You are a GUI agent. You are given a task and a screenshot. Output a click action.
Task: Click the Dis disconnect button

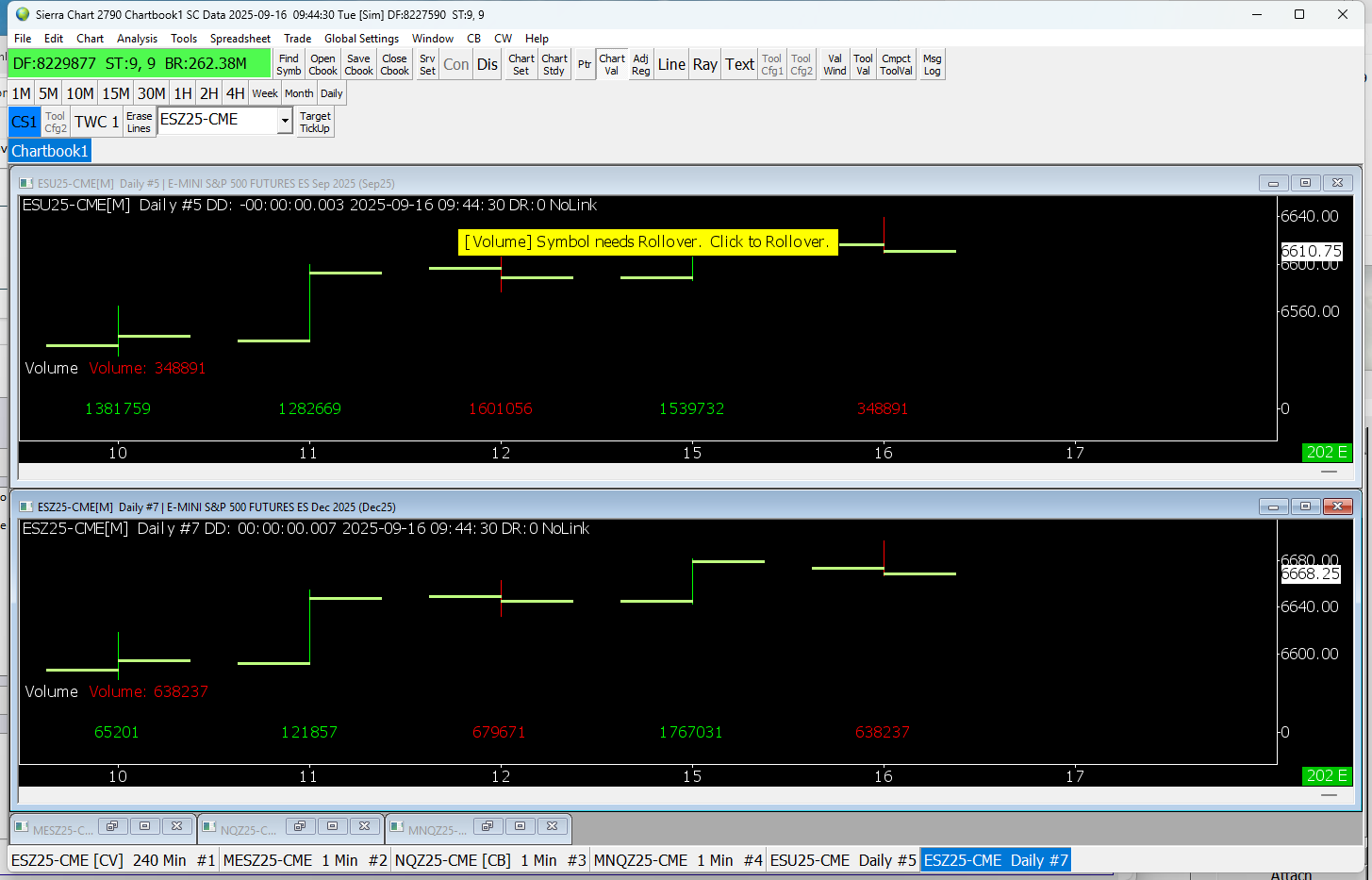pyautogui.click(x=488, y=64)
